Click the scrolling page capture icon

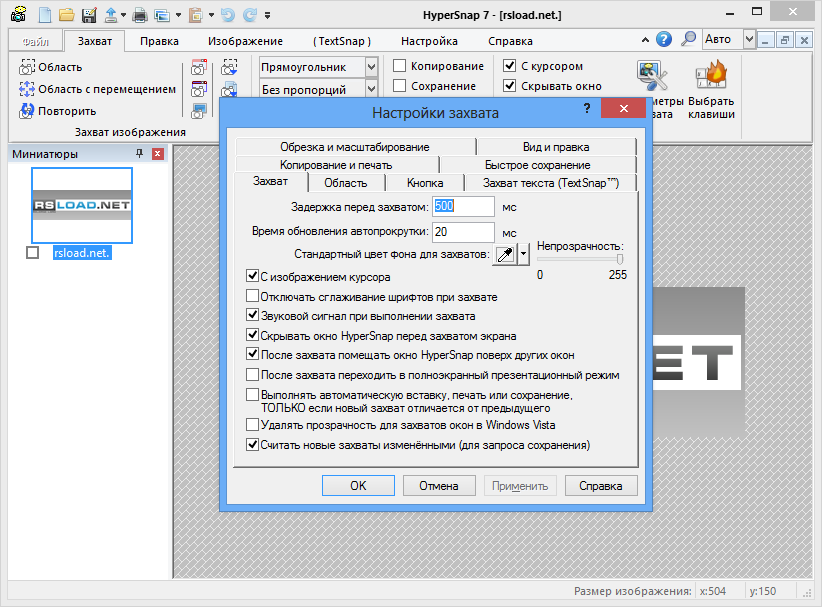(229, 89)
